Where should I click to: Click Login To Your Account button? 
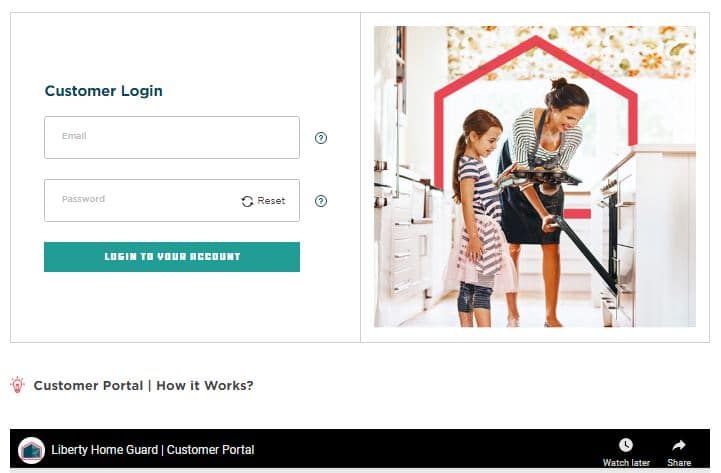coord(172,257)
